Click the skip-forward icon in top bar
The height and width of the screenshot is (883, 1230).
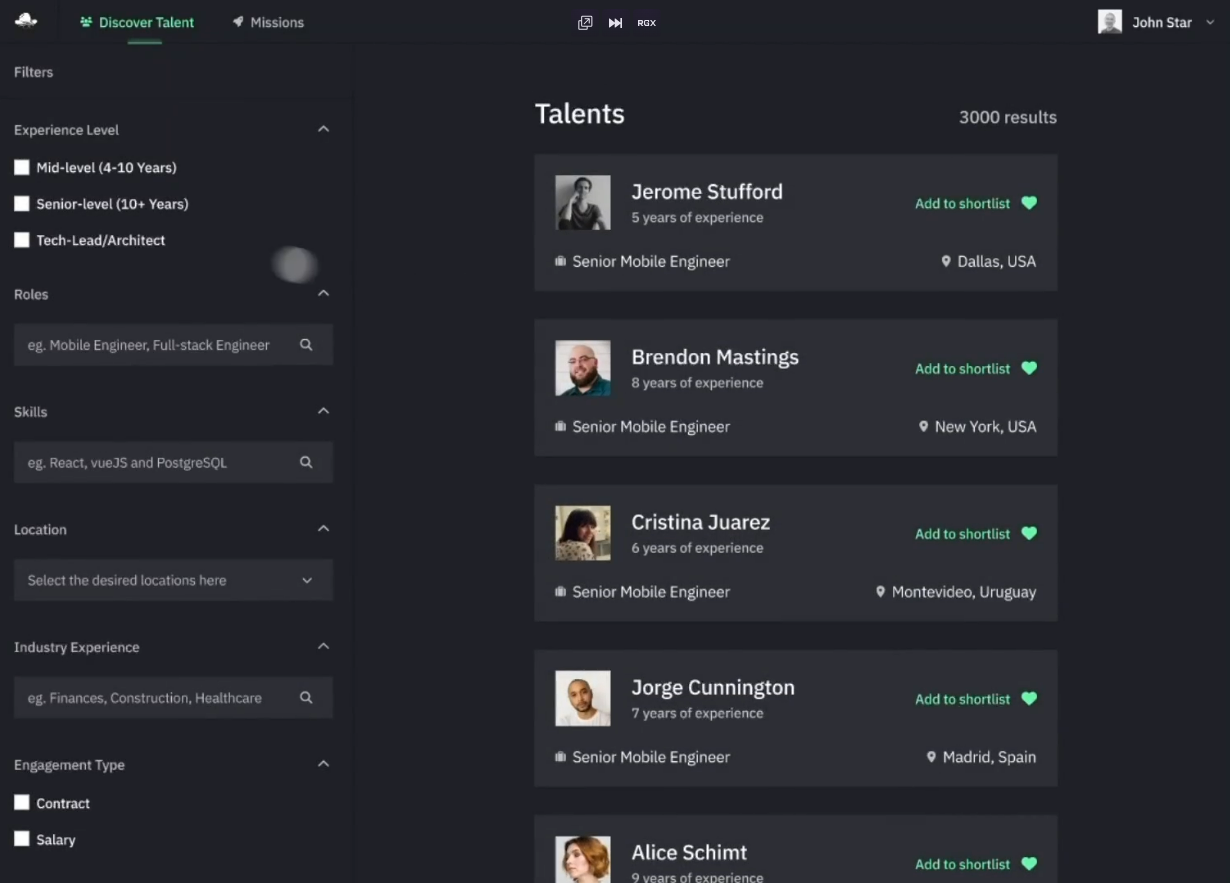point(615,23)
